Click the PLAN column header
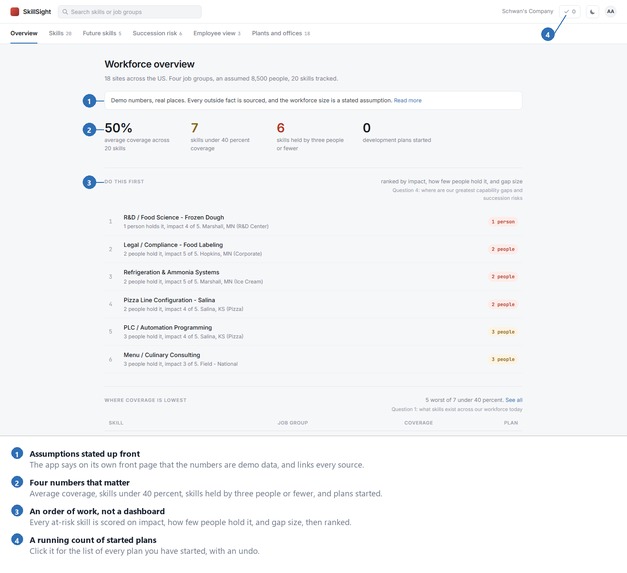Viewport: 627px width, 573px height. click(511, 423)
